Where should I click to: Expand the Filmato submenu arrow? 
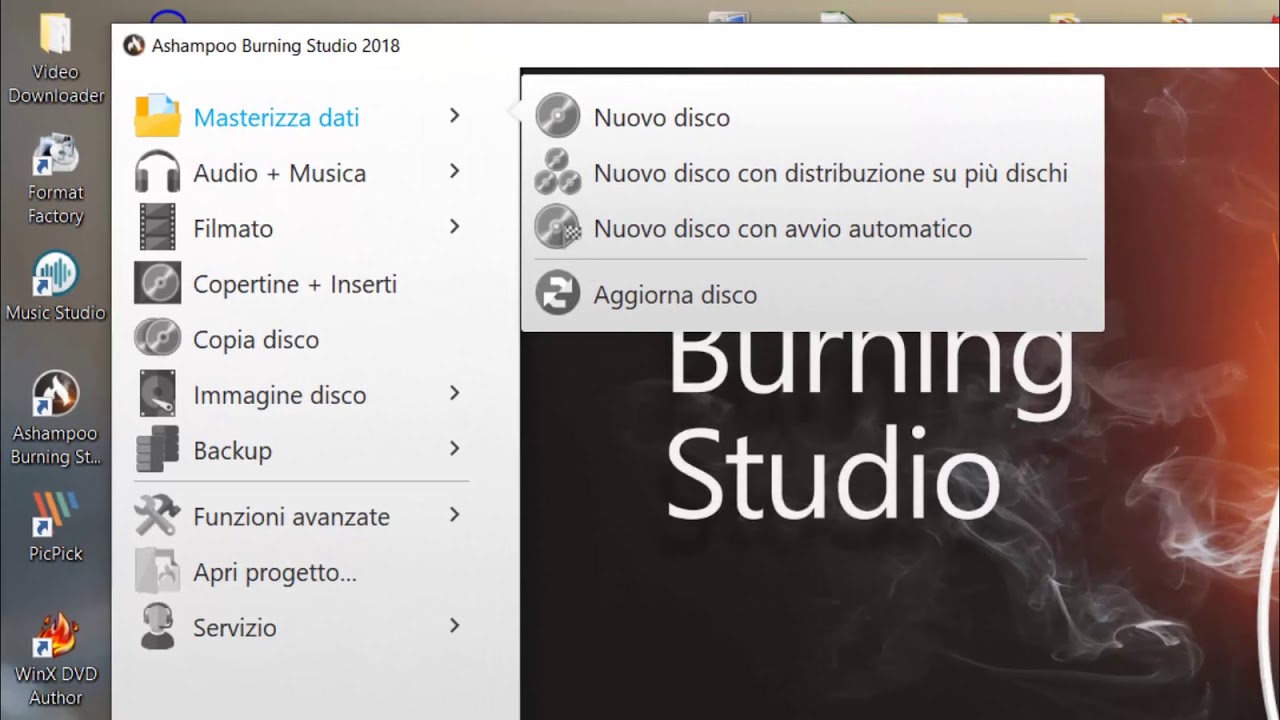(x=454, y=227)
